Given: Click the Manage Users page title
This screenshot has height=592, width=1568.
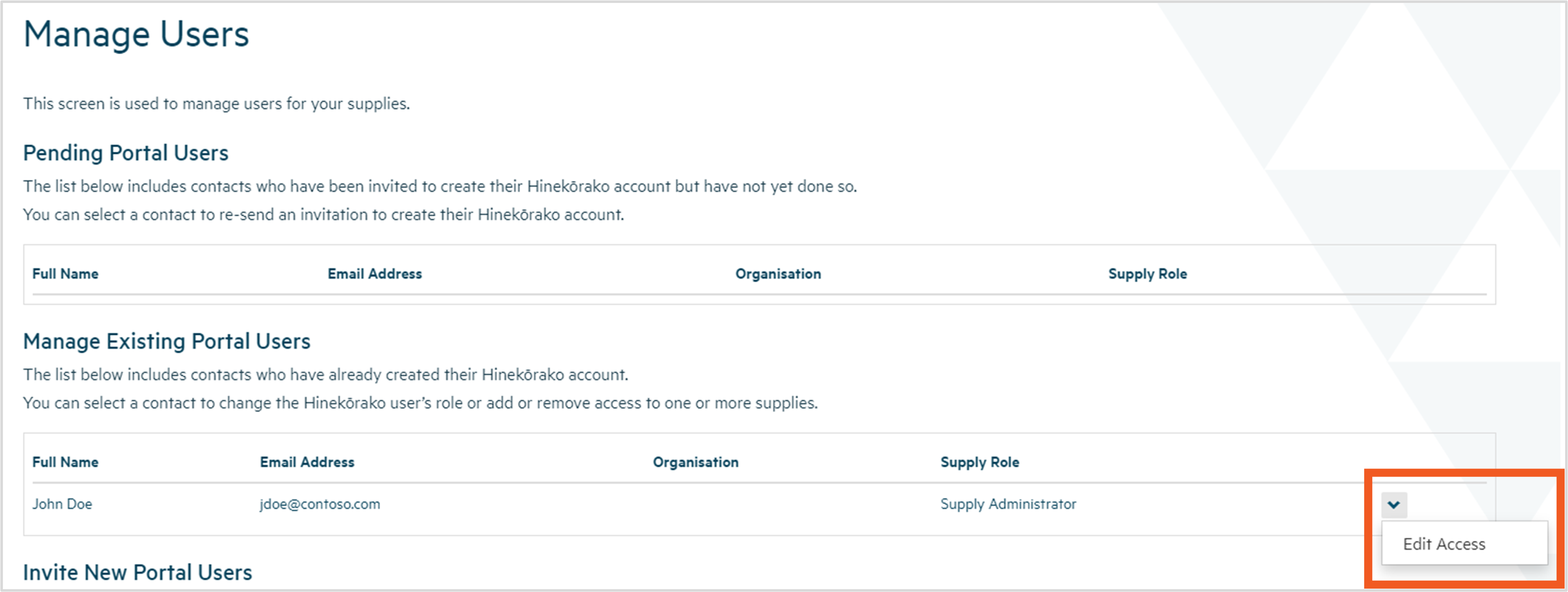Looking at the screenshot, I should pyautogui.click(x=137, y=34).
